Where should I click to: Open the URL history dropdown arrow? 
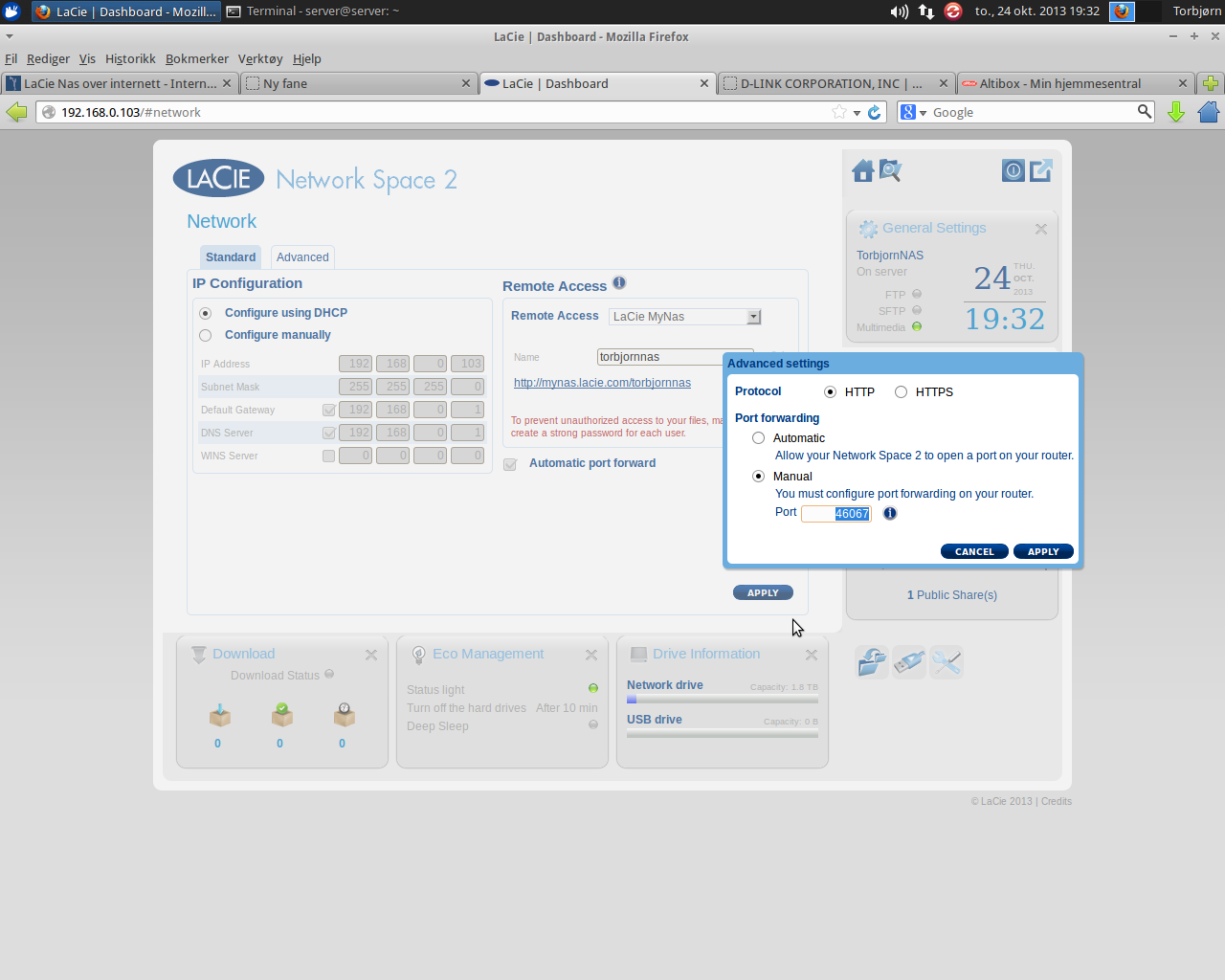tap(857, 113)
